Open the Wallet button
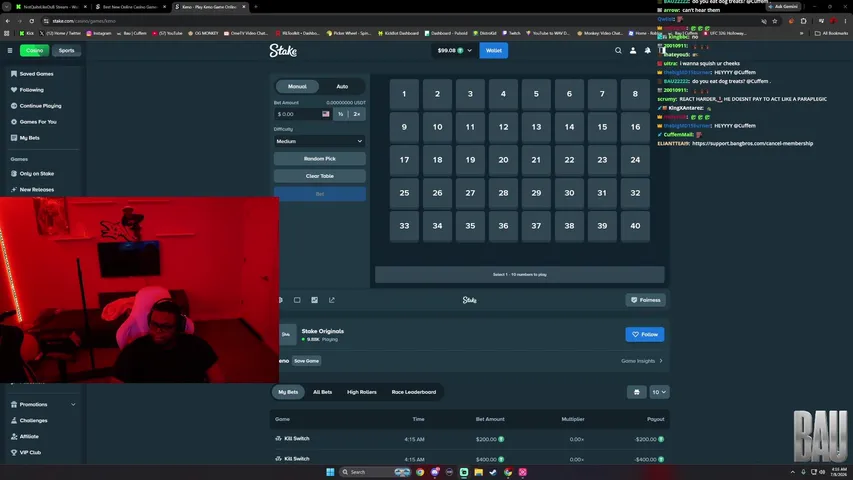The height and width of the screenshot is (480, 853). 493,51
